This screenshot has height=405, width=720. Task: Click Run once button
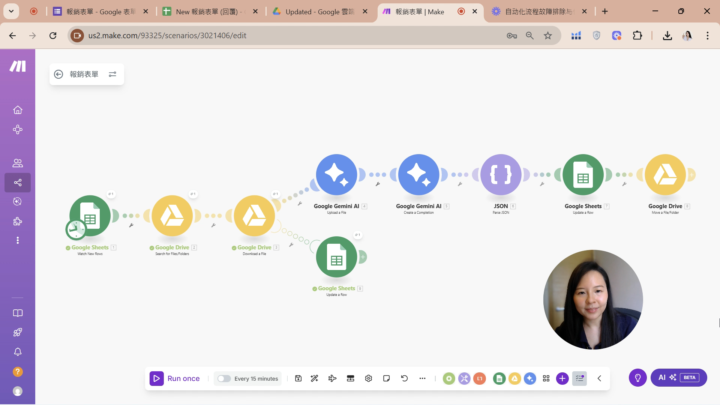click(x=175, y=378)
